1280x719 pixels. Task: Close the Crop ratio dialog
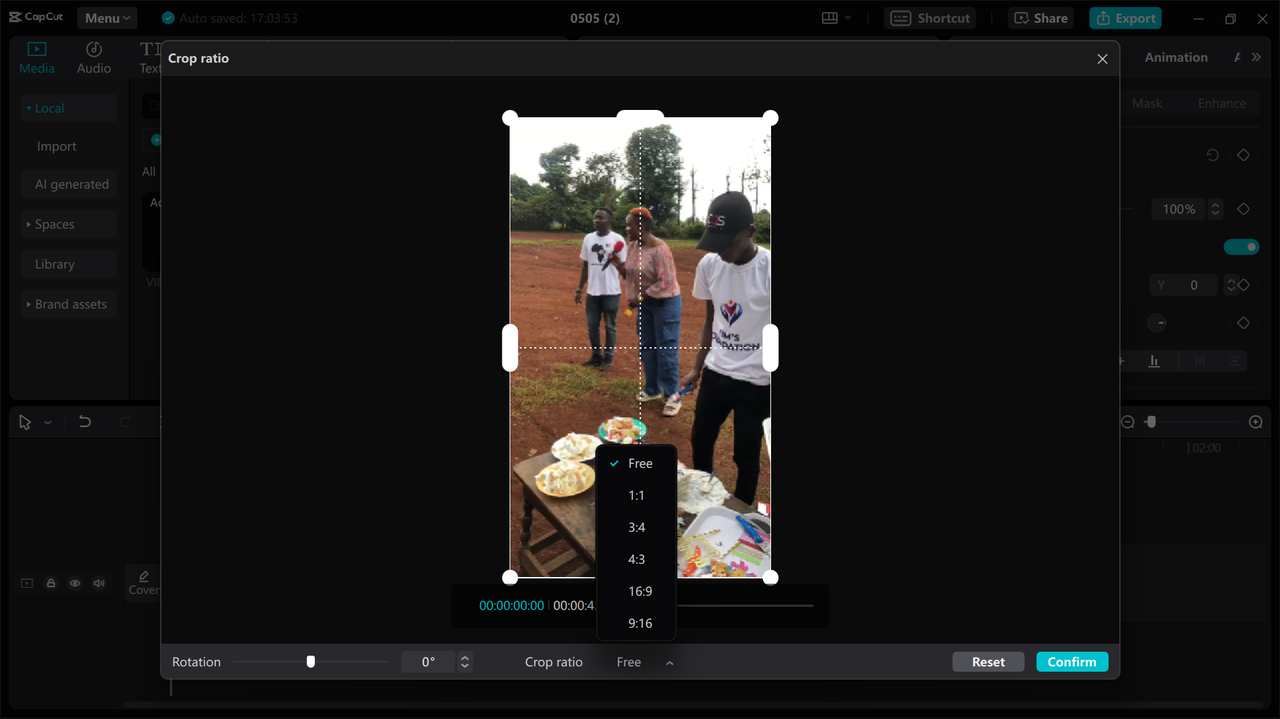[1102, 59]
